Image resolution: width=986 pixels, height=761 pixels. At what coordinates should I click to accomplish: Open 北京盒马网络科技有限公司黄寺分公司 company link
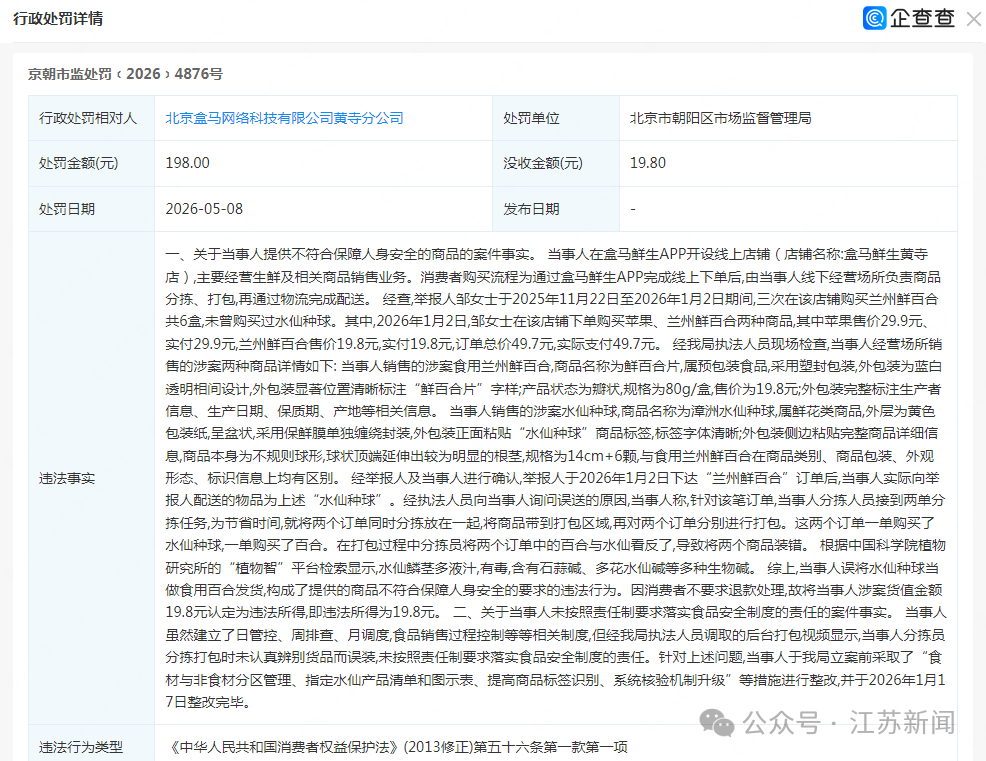284,118
